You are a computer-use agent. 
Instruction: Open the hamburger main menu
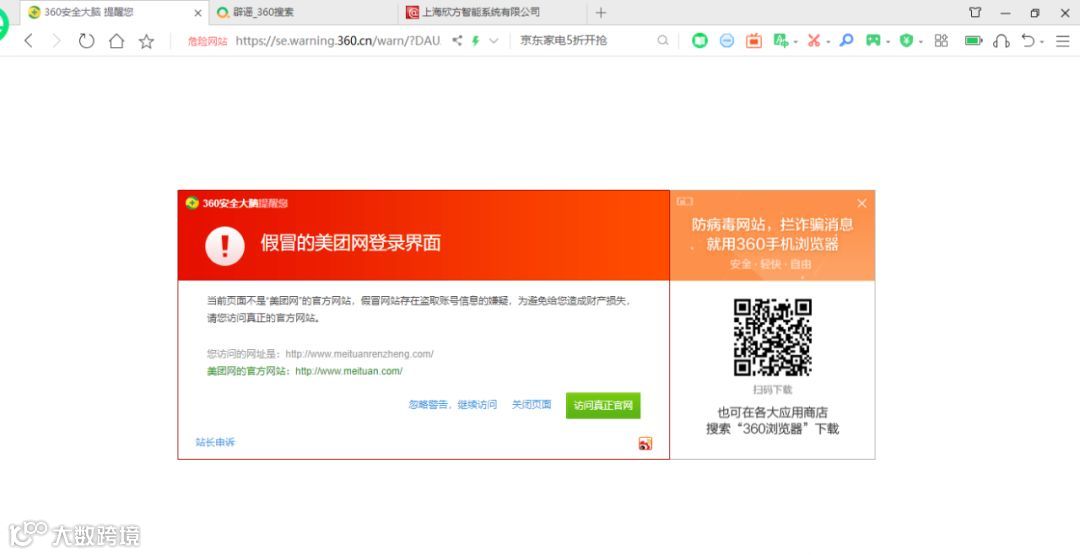coord(1063,41)
